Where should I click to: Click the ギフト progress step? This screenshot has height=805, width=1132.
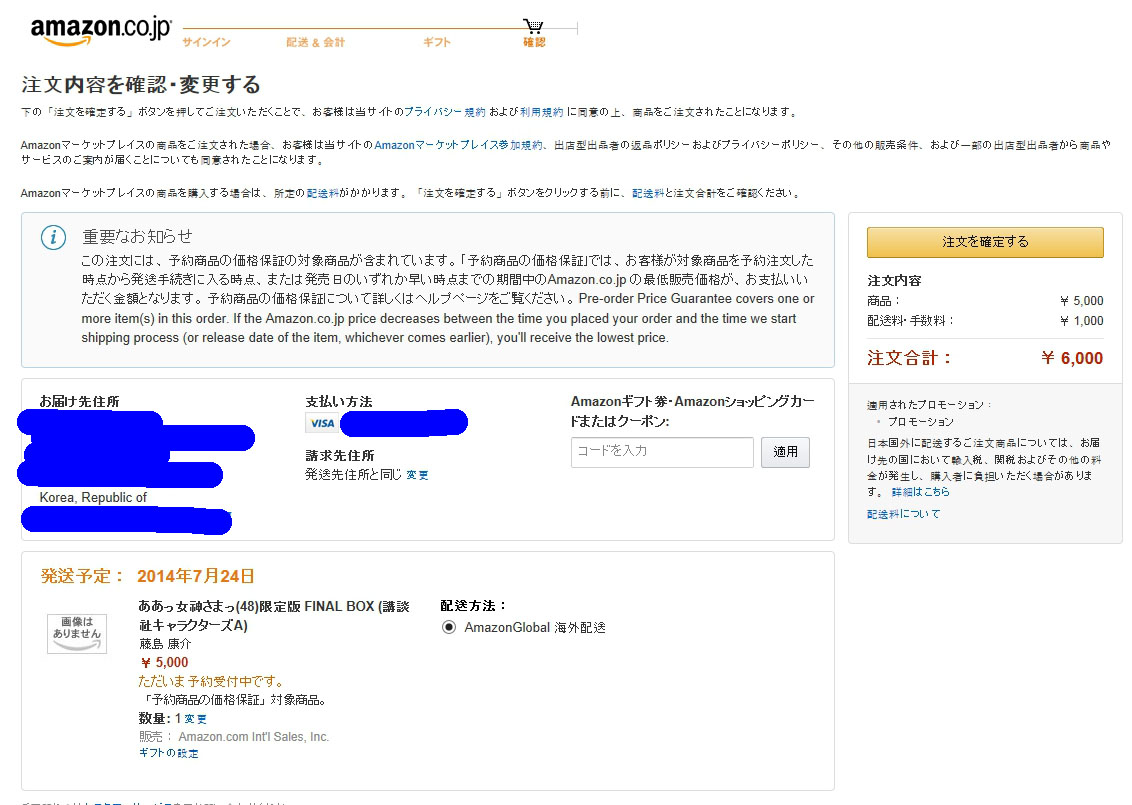437,42
